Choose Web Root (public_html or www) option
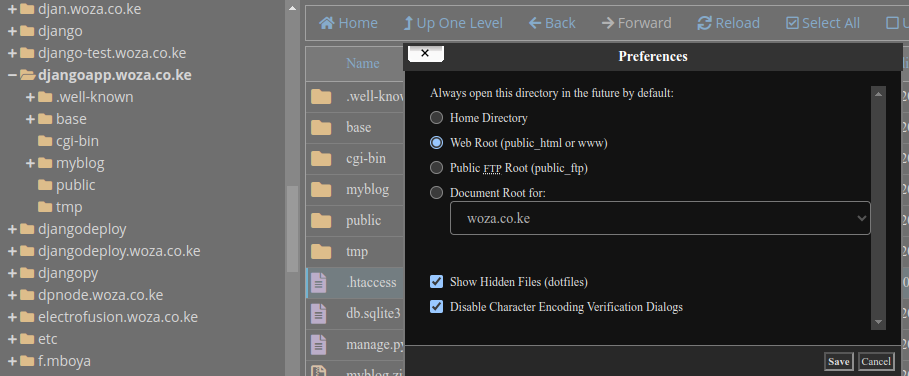Image resolution: width=909 pixels, height=376 pixels. click(x=437, y=143)
